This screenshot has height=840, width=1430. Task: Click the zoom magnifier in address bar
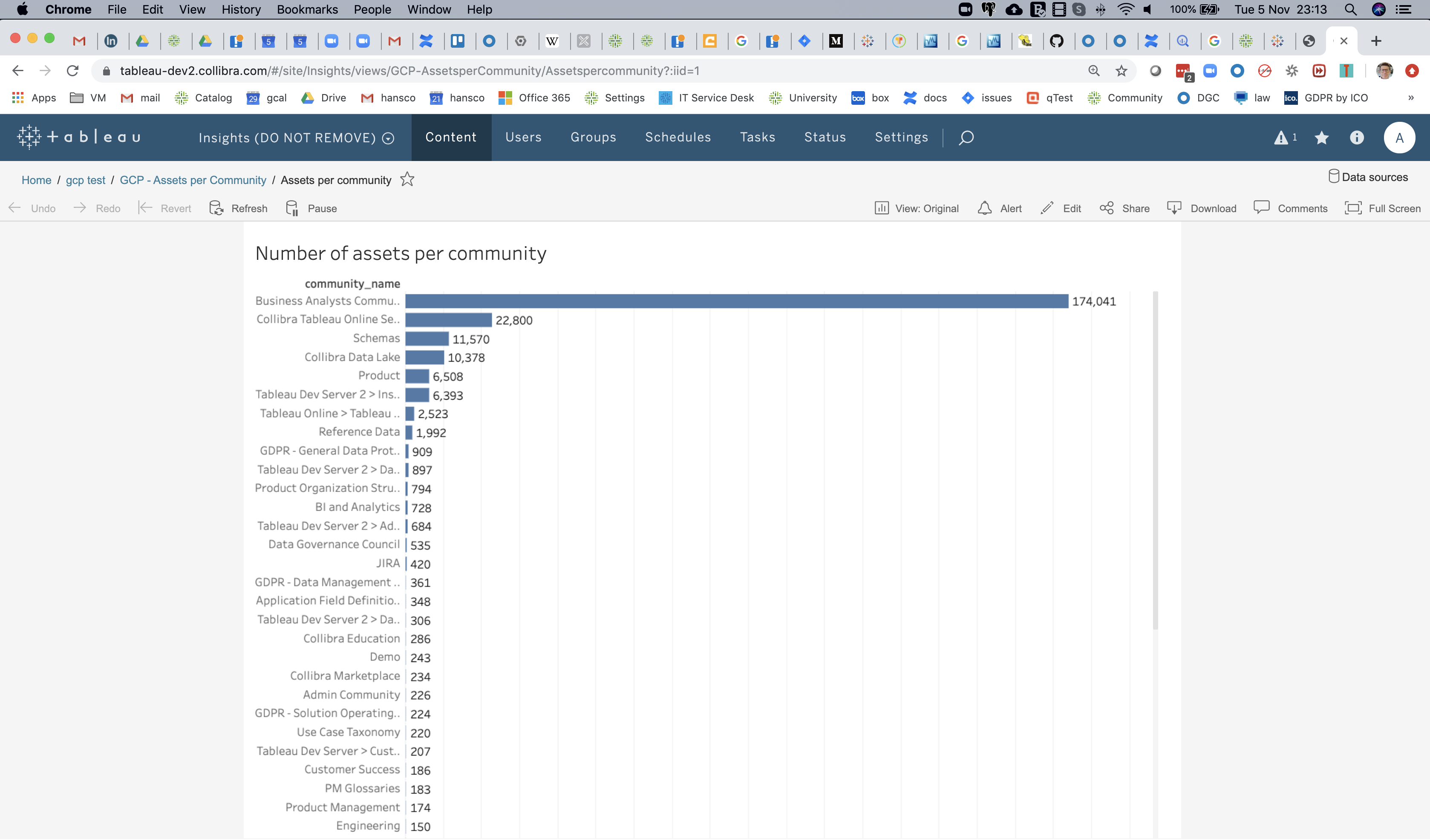point(1094,71)
